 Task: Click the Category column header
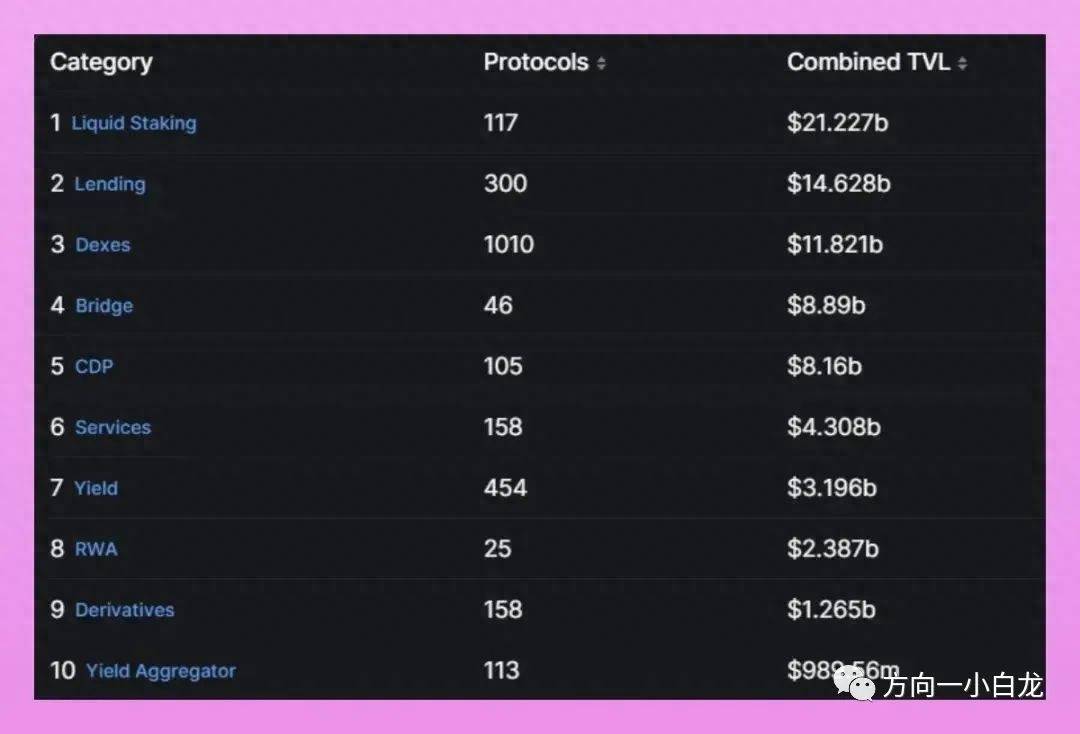coord(101,63)
